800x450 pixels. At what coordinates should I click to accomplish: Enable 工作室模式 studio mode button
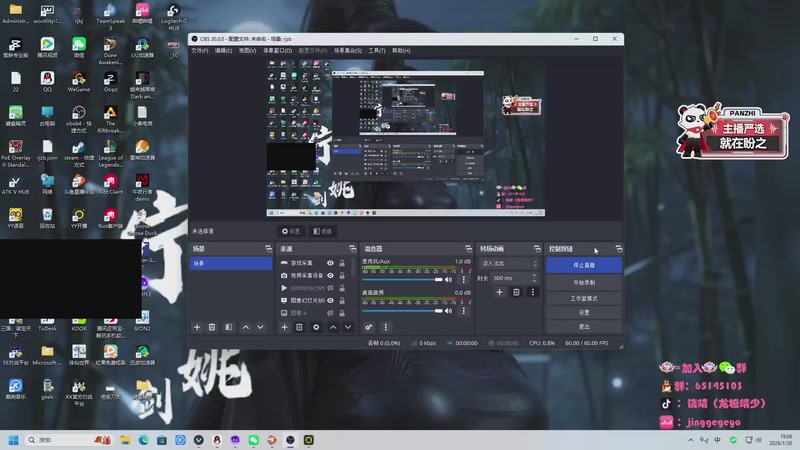pyautogui.click(x=584, y=298)
